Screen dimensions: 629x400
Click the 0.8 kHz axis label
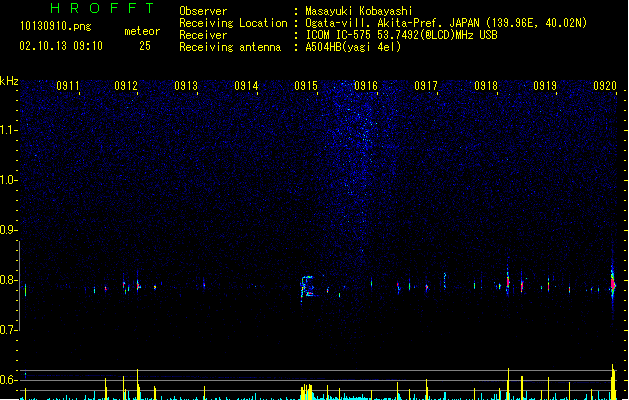8,280
